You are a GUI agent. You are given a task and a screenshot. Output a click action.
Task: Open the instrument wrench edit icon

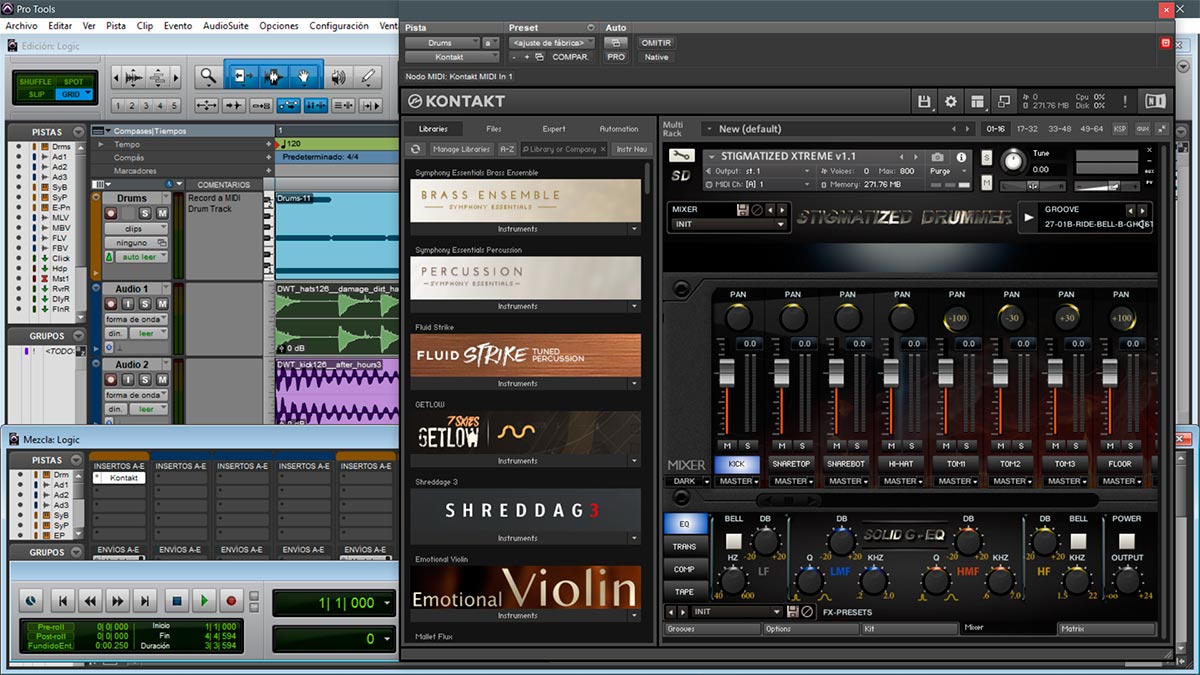[681, 156]
